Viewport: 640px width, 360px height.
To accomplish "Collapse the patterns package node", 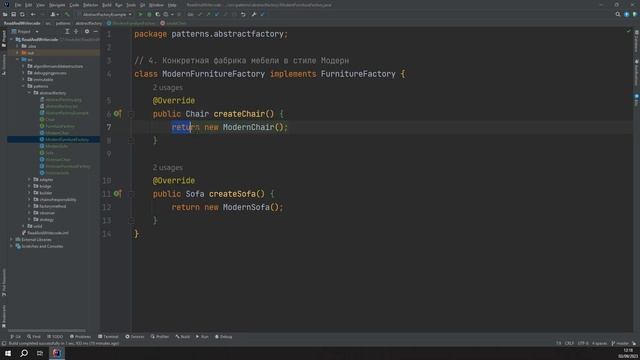I will coord(23,86).
